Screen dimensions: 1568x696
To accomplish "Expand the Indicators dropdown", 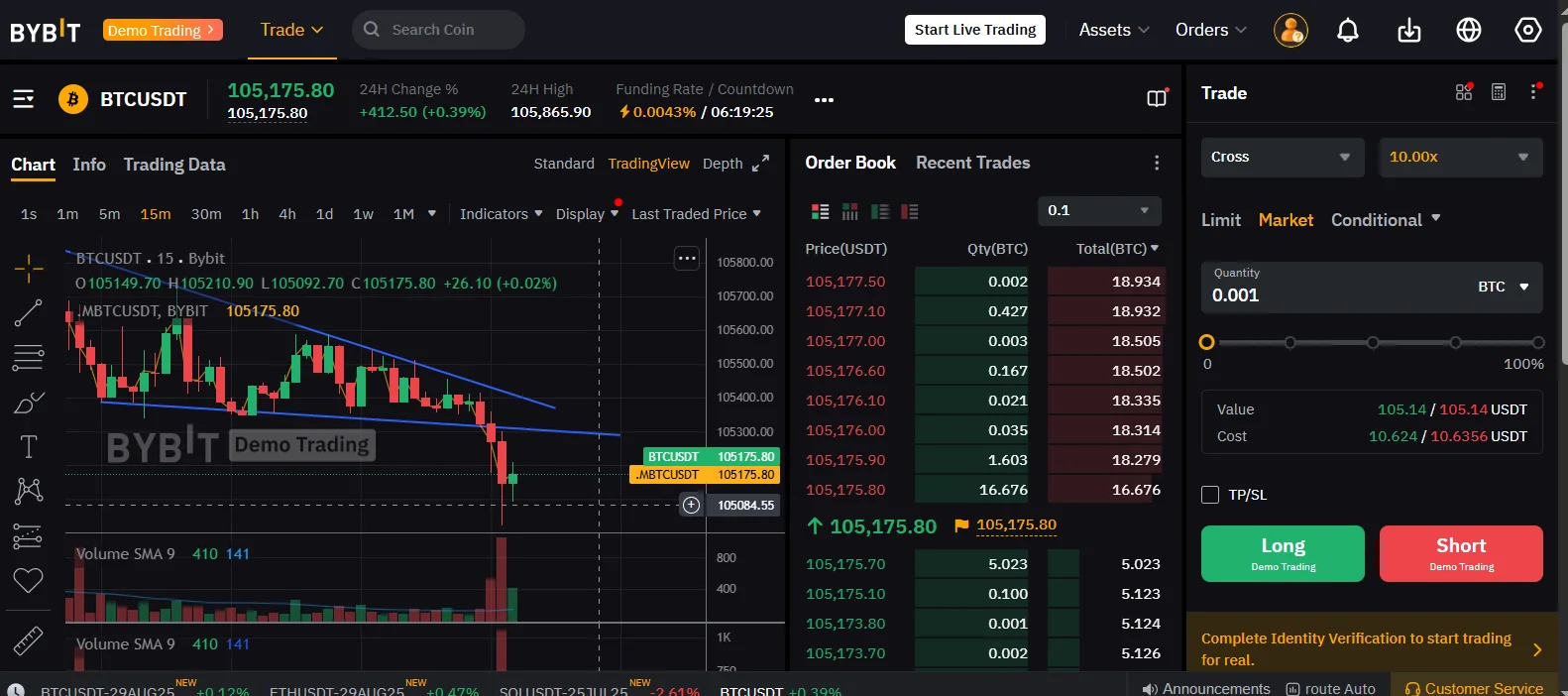I will pos(501,214).
